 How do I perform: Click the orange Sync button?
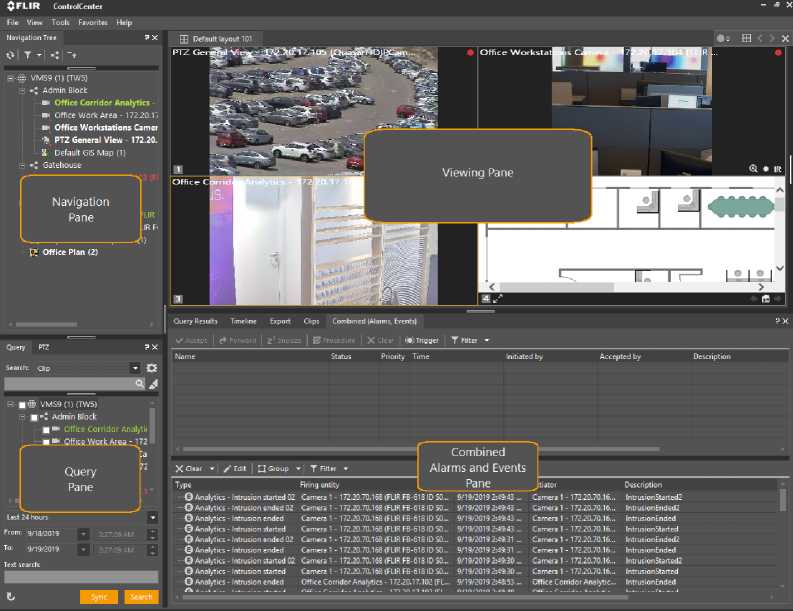pyautogui.click(x=99, y=597)
